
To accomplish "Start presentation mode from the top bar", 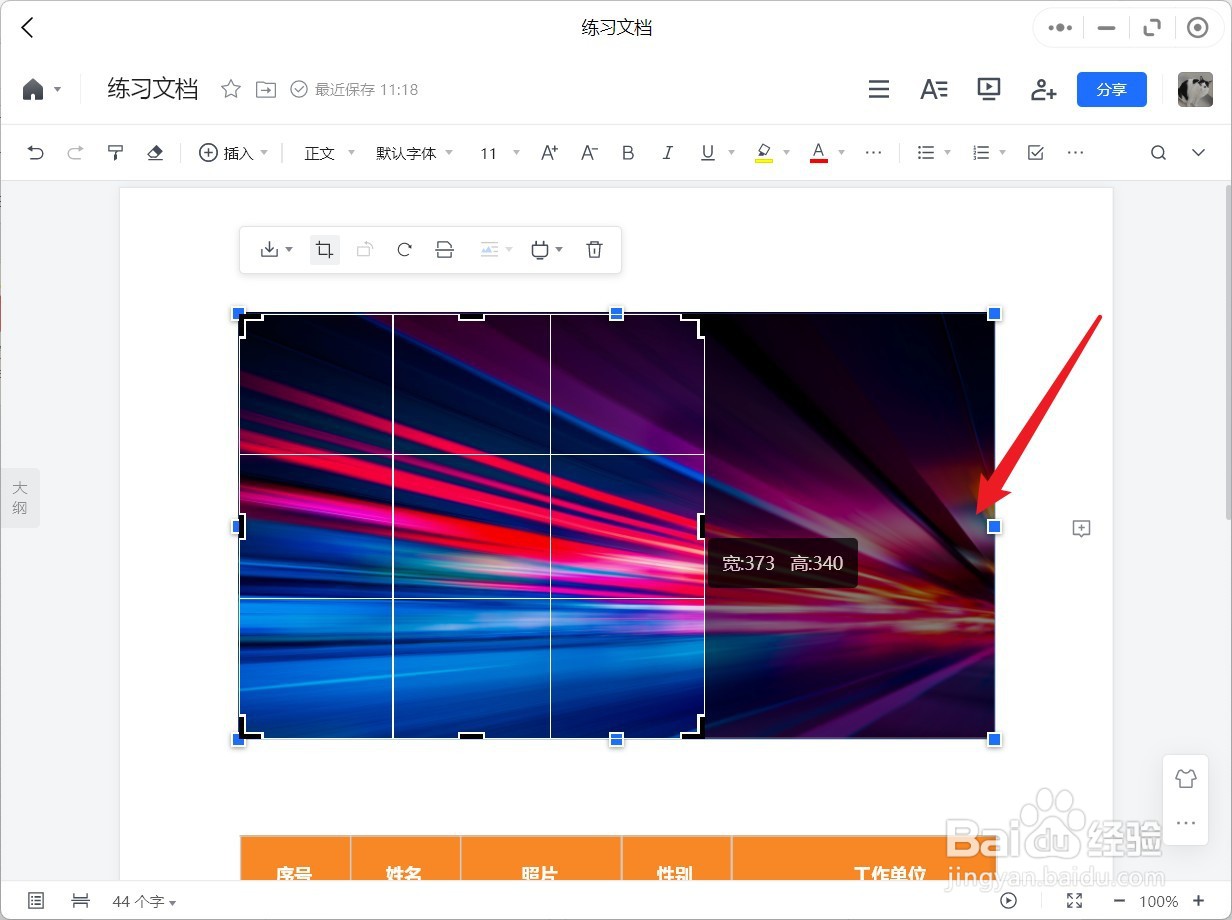I will (x=988, y=89).
